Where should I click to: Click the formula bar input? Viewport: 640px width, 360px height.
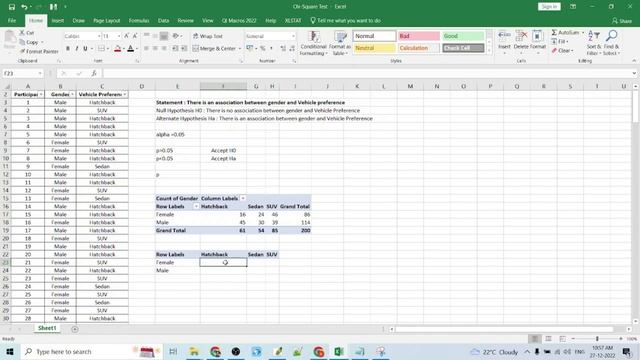[367, 73]
